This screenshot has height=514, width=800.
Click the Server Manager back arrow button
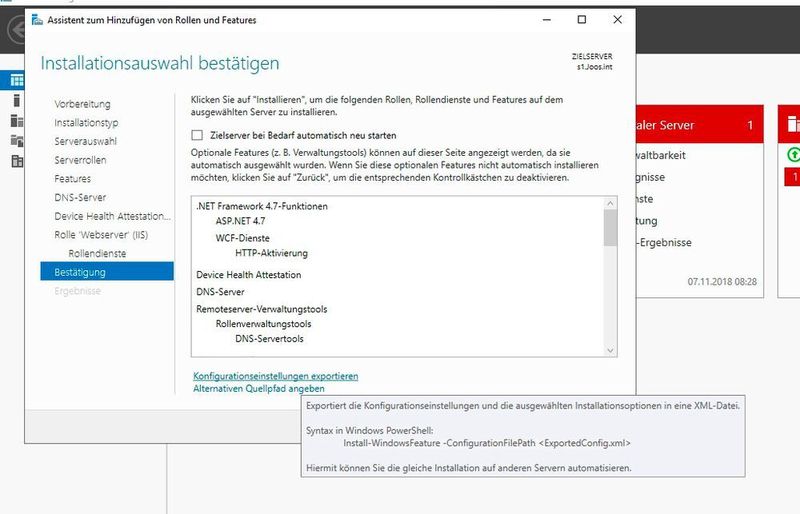(x=17, y=30)
